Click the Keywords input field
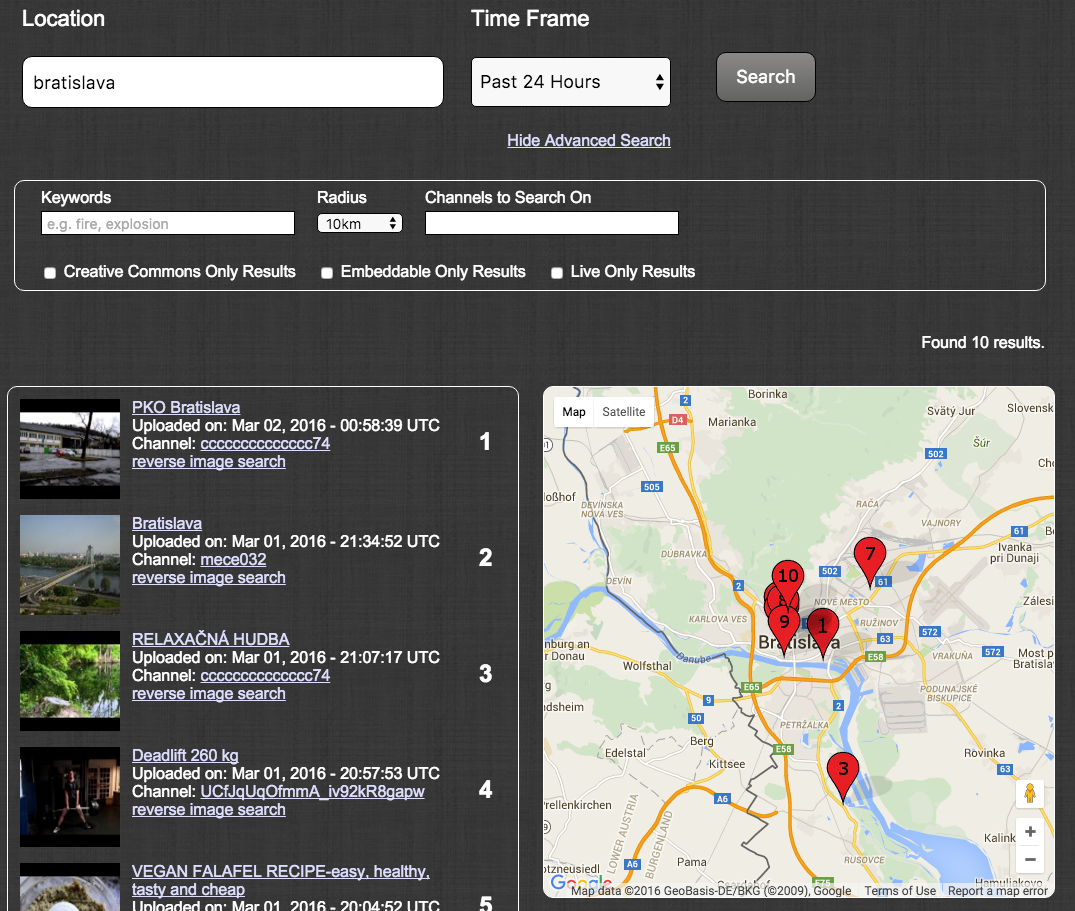 (168, 223)
